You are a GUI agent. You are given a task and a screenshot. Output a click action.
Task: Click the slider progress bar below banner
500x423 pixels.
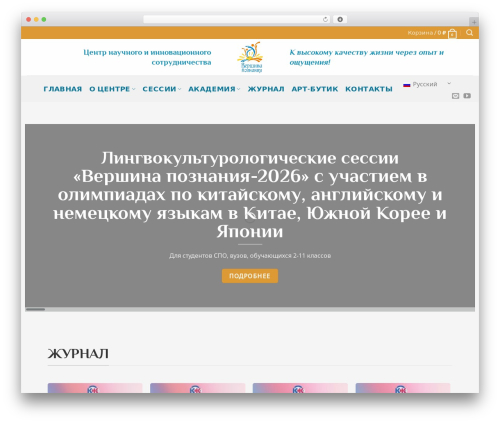(250, 309)
